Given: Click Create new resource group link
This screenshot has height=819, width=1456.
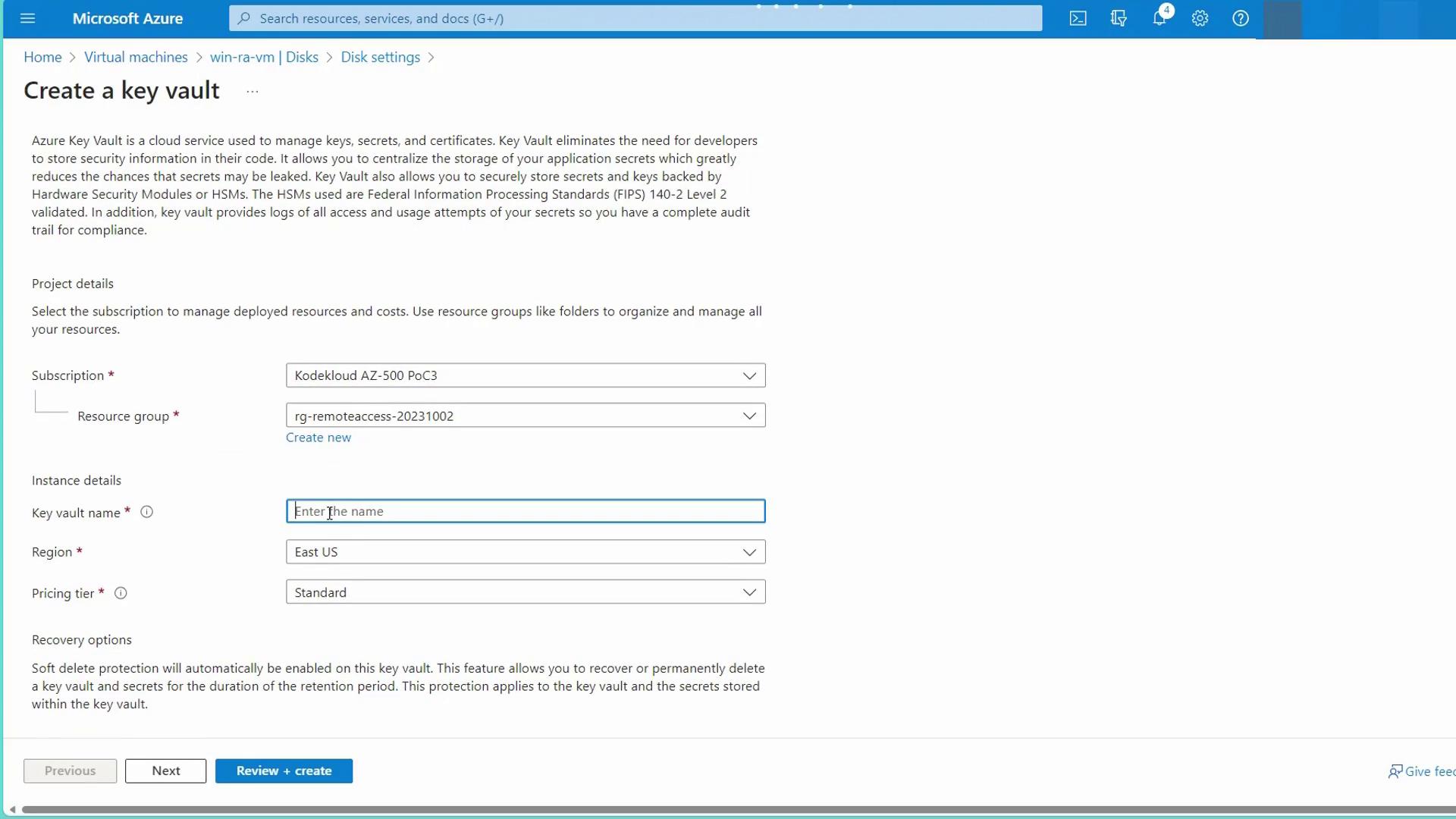Looking at the screenshot, I should point(318,438).
